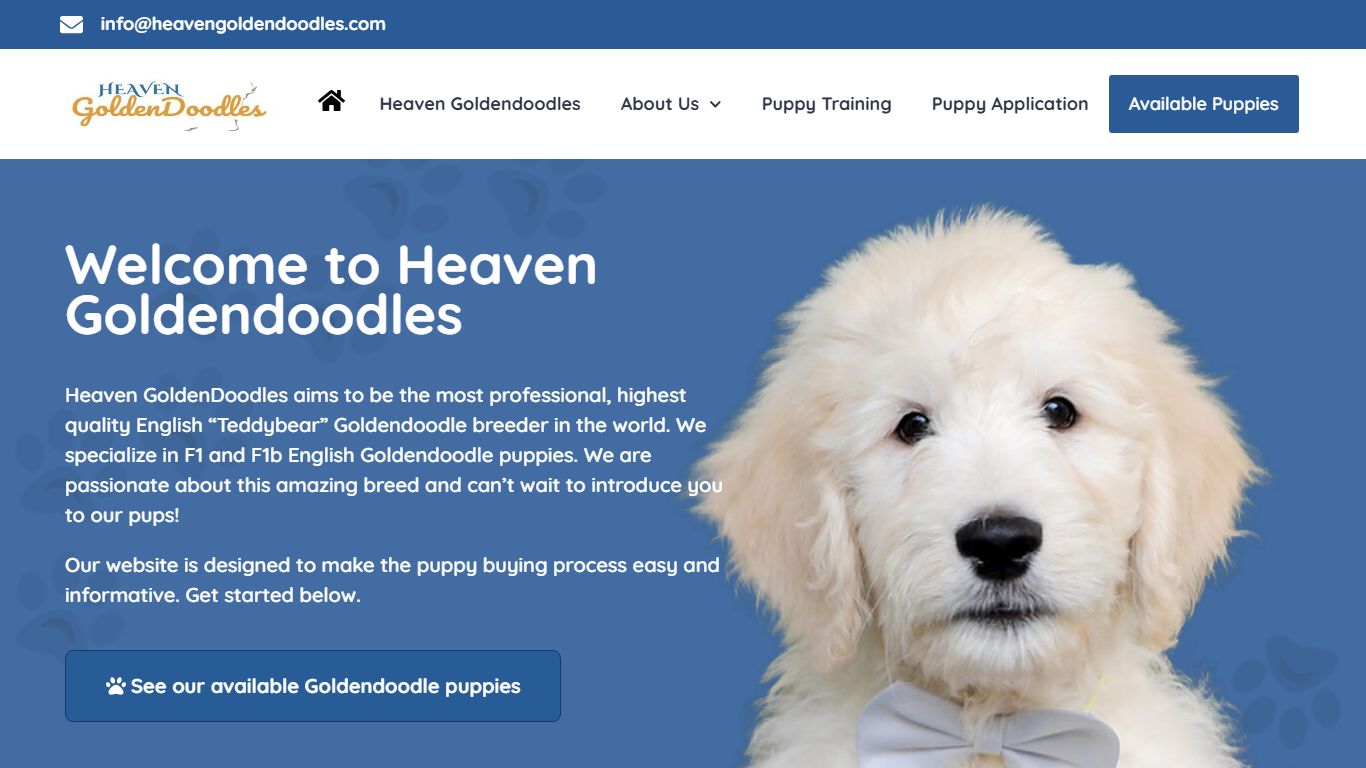Click See our available Goldendoodle puppies
Screen dimensions: 1366x768
point(313,686)
